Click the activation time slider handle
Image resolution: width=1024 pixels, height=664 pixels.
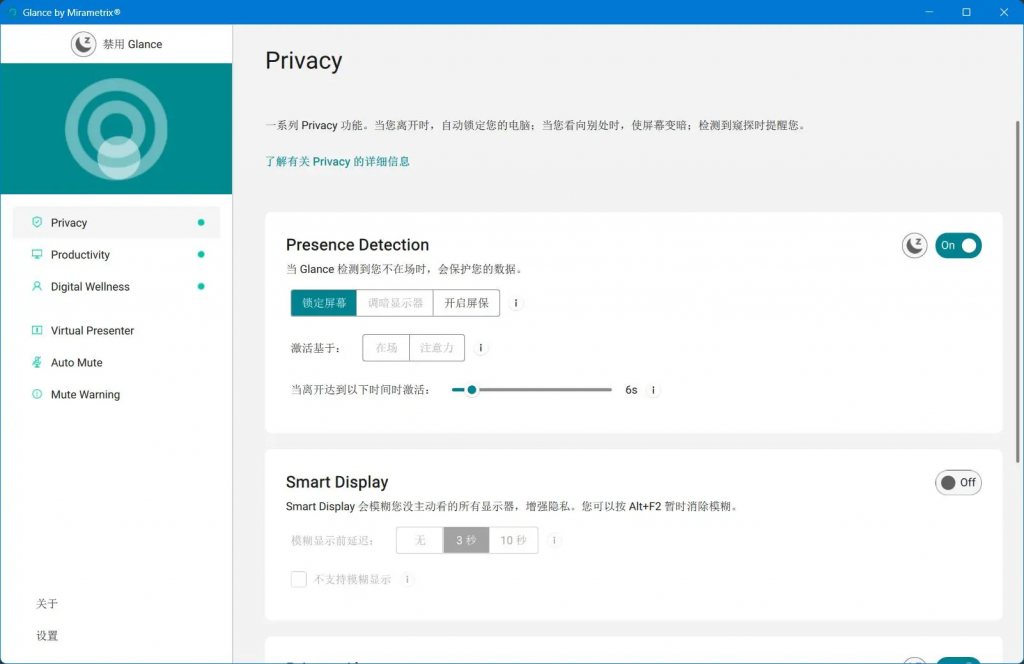472,390
